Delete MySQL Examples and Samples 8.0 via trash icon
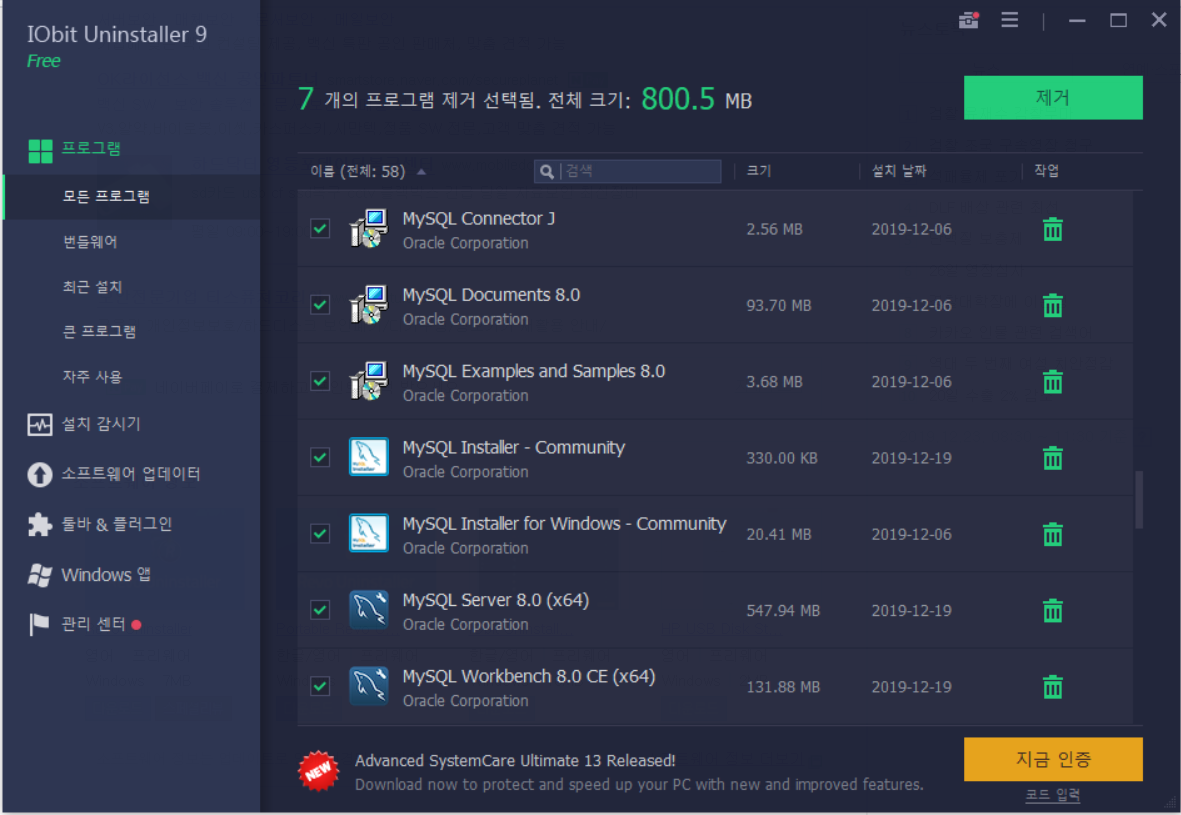 point(1052,382)
